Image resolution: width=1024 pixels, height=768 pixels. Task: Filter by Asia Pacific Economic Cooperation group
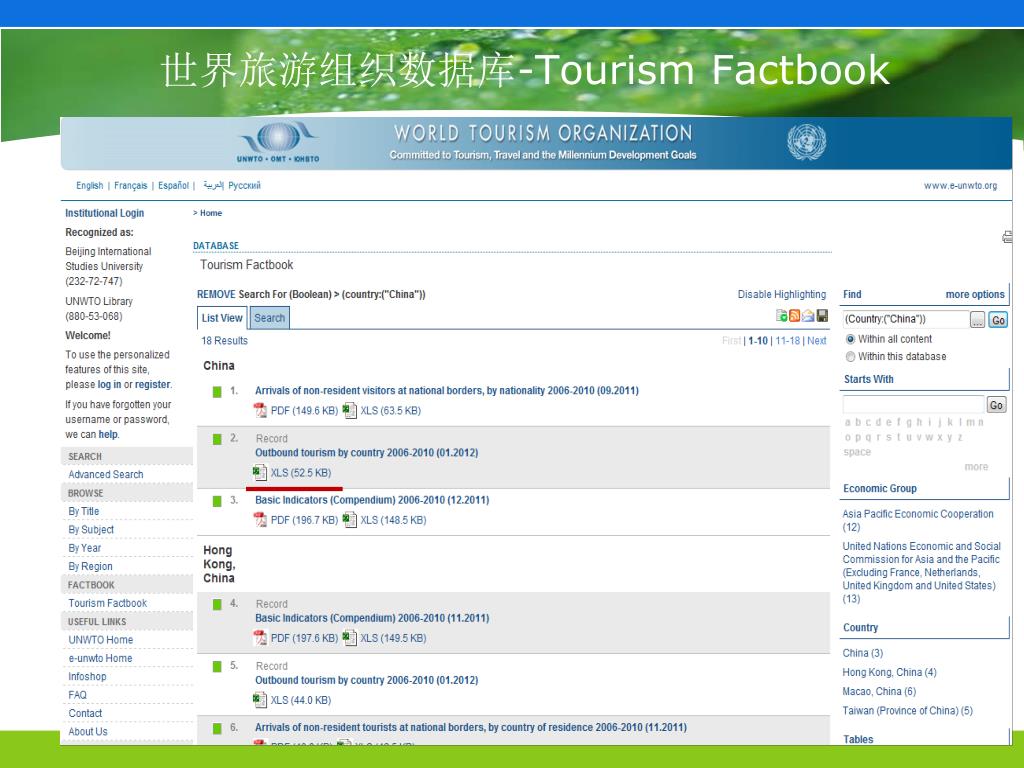(x=918, y=520)
